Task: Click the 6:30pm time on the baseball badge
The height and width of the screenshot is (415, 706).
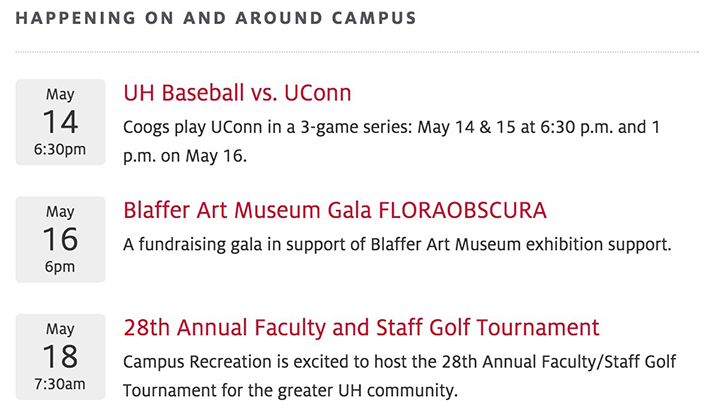Action: coord(60,150)
